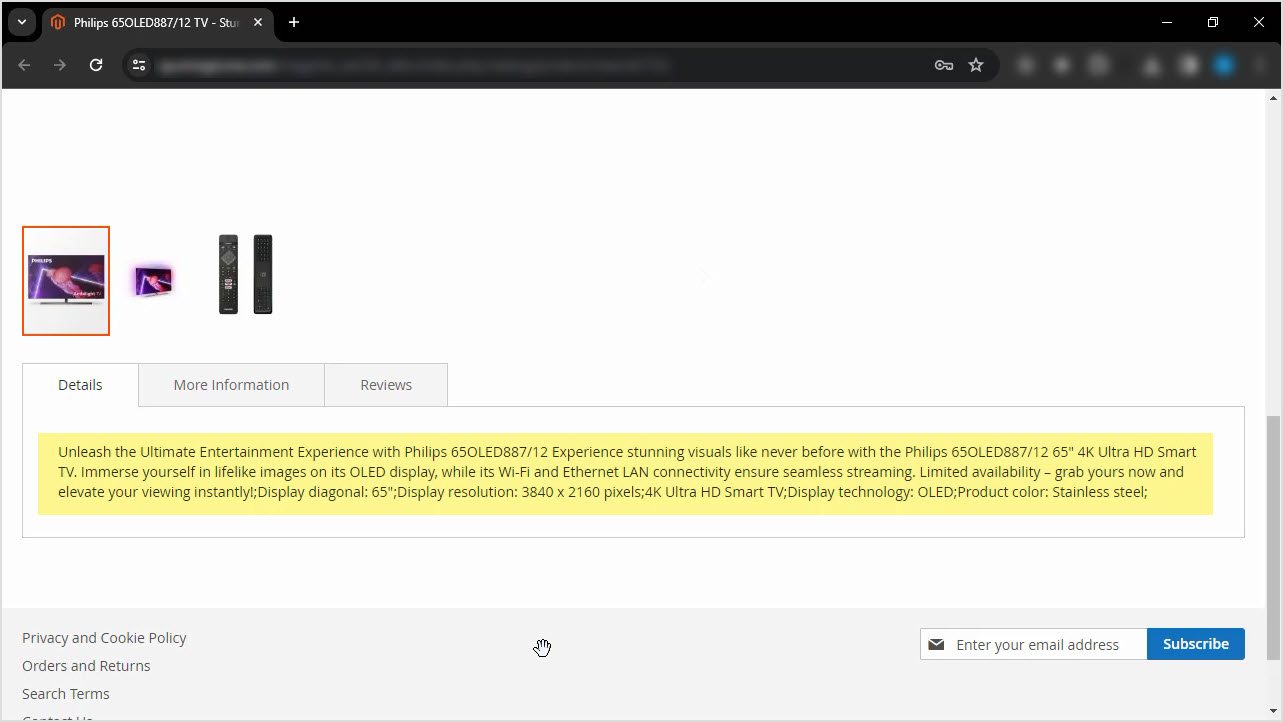The image size is (1283, 722).
Task: Open the More Information tab
Action: pos(231,385)
